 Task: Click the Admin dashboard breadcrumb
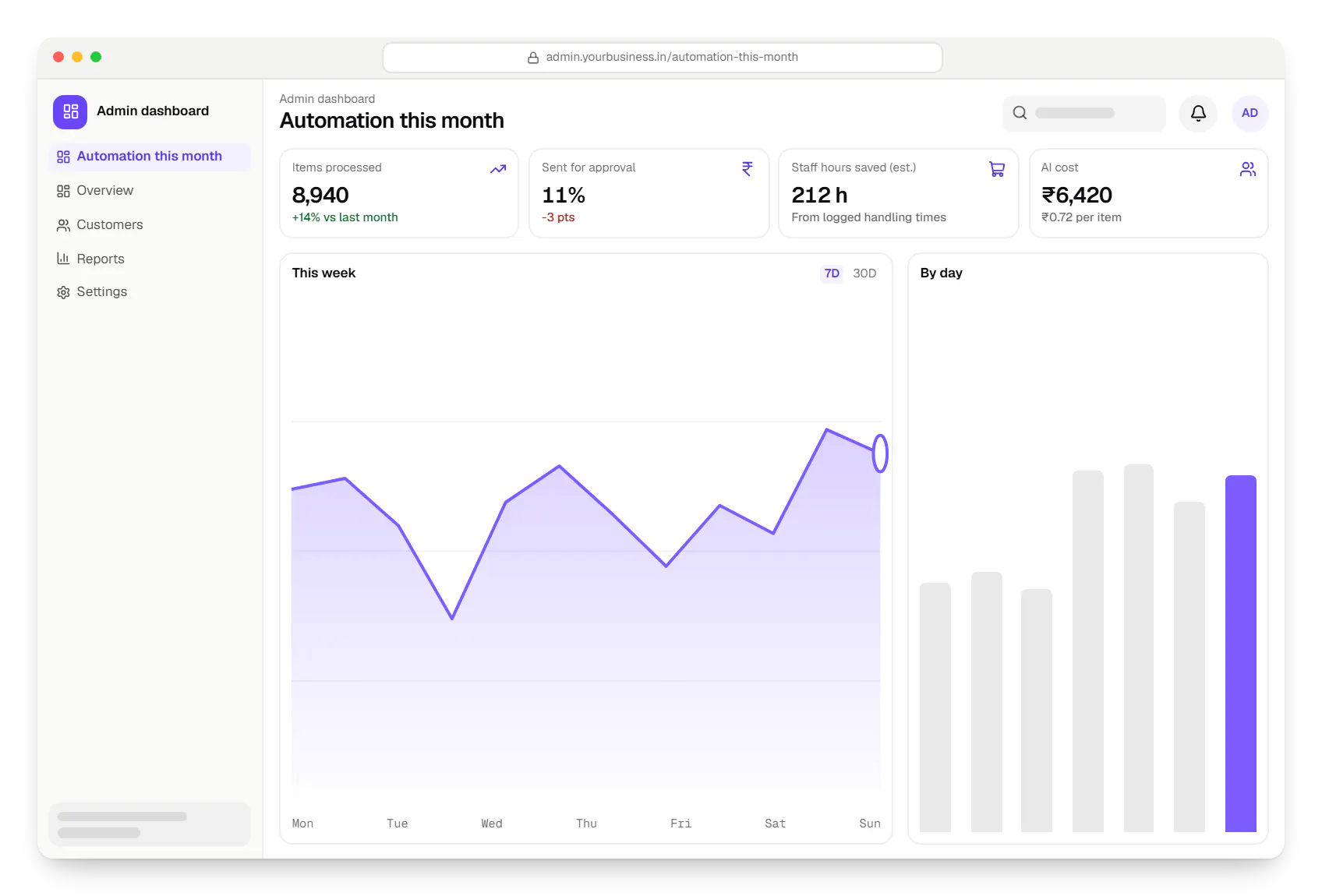pos(327,99)
